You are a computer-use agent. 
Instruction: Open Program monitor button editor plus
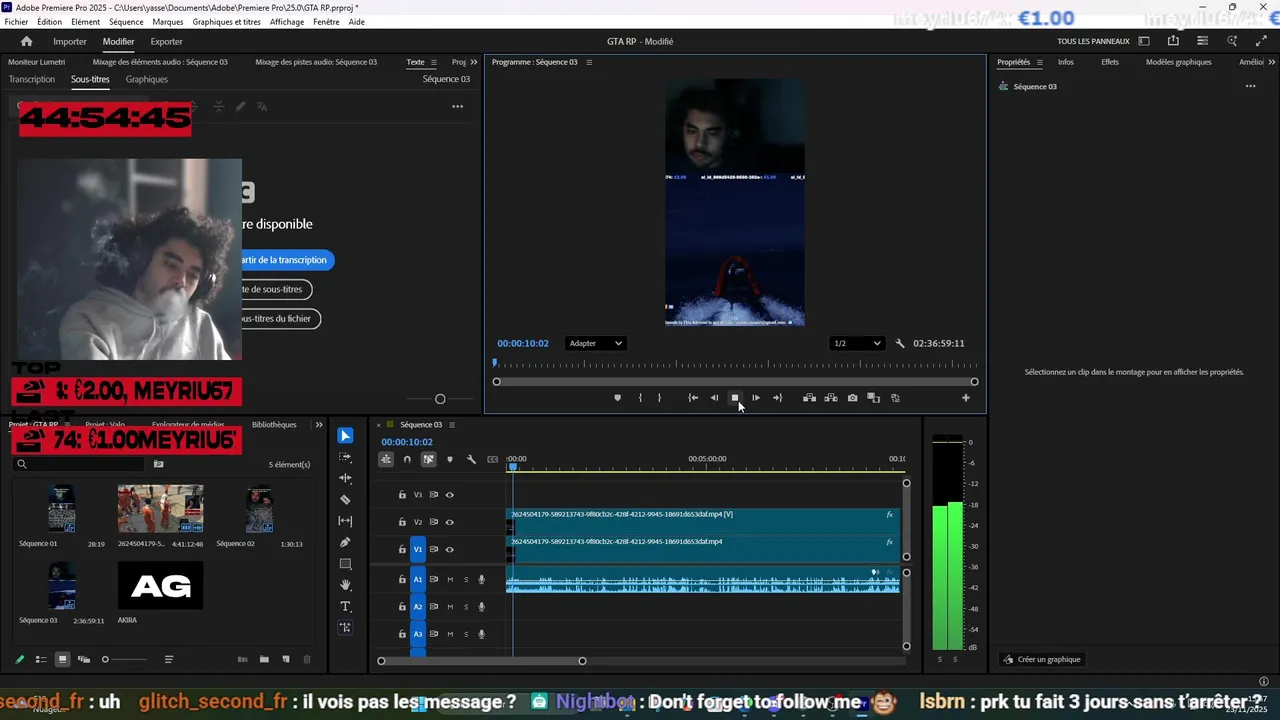965,398
